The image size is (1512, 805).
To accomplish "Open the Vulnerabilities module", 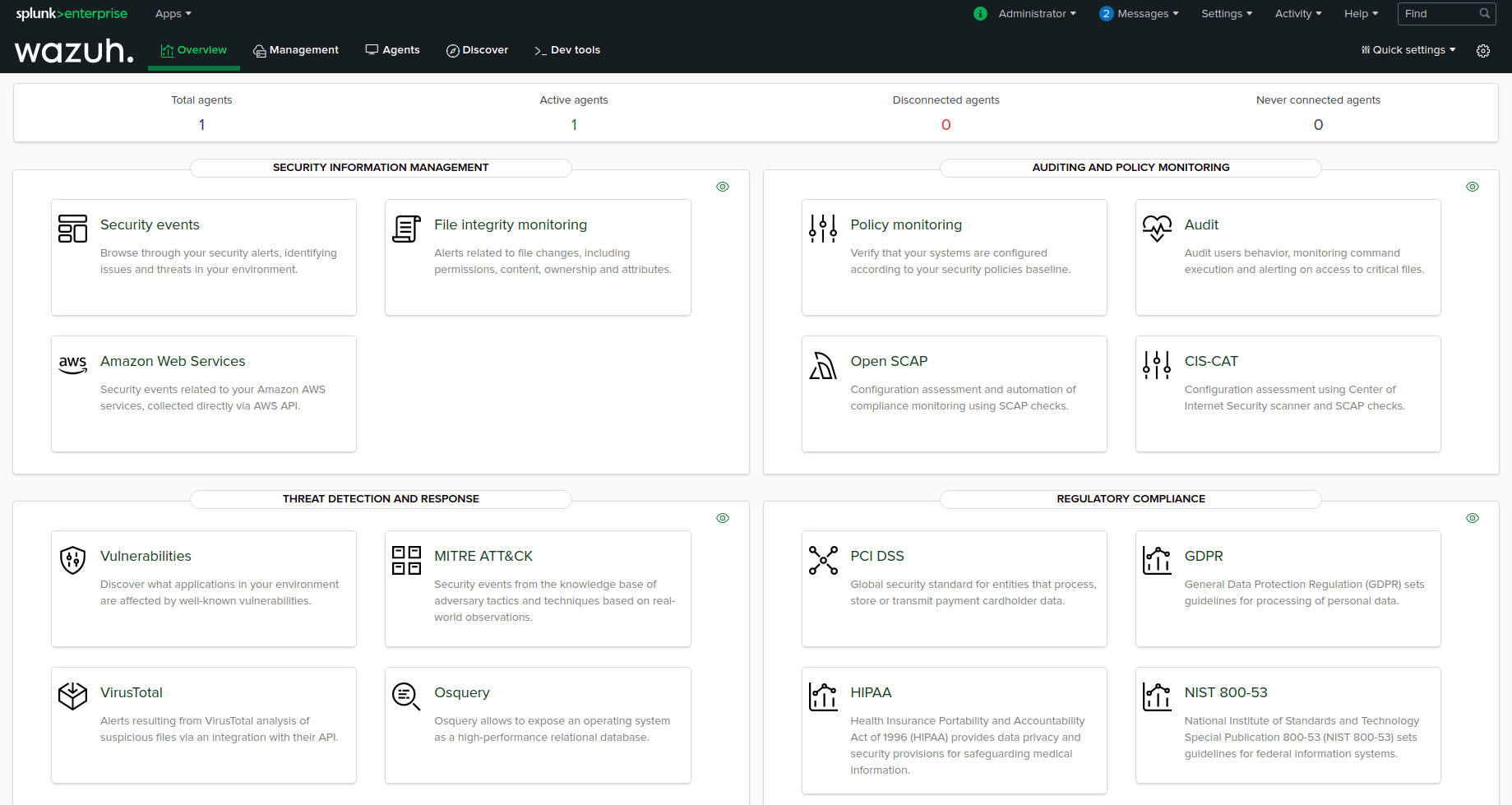I will 146,556.
